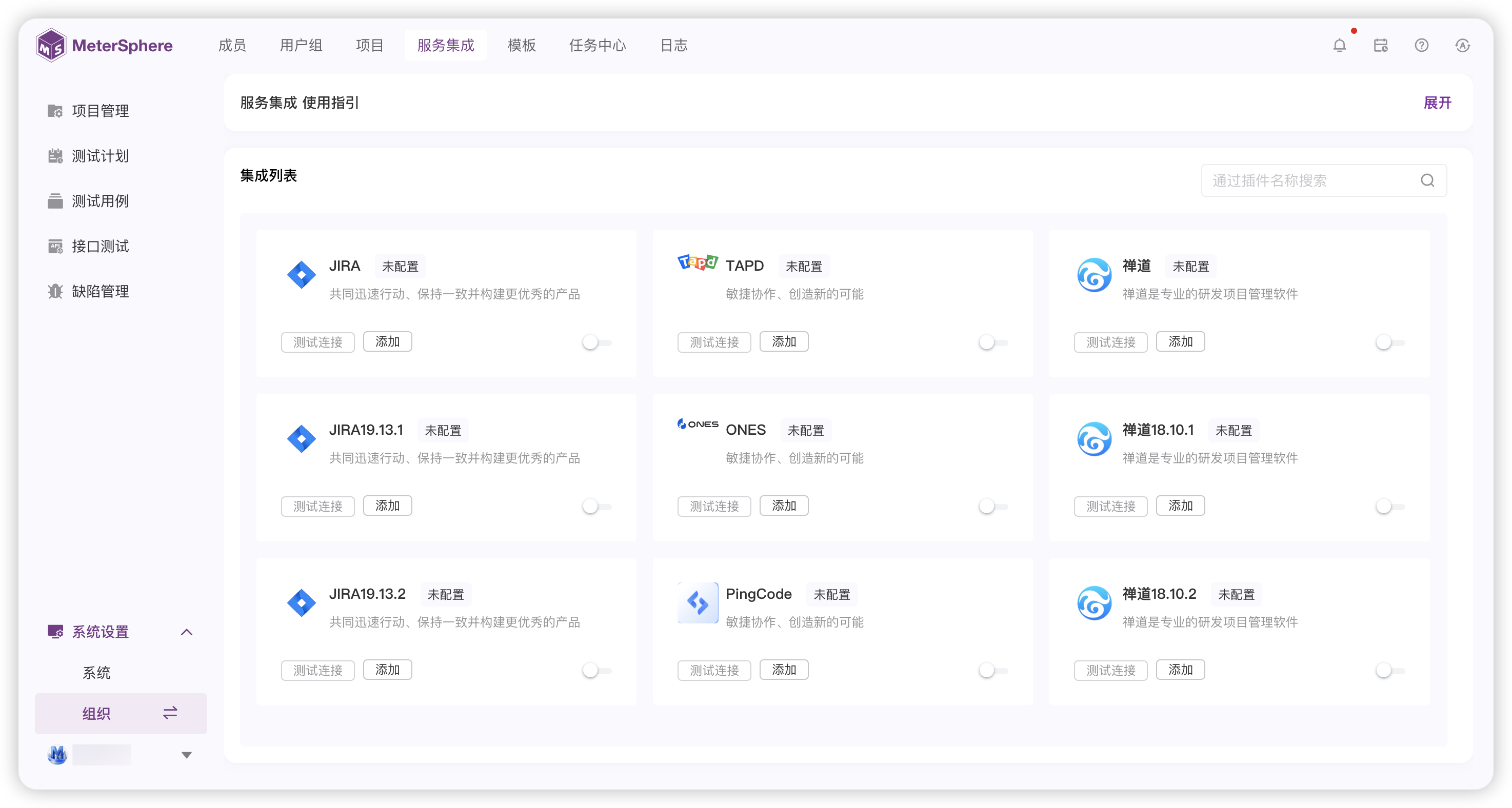Click the 禅道 swirl logo
Image resolution: width=1512 pixels, height=808 pixels.
point(1095,275)
